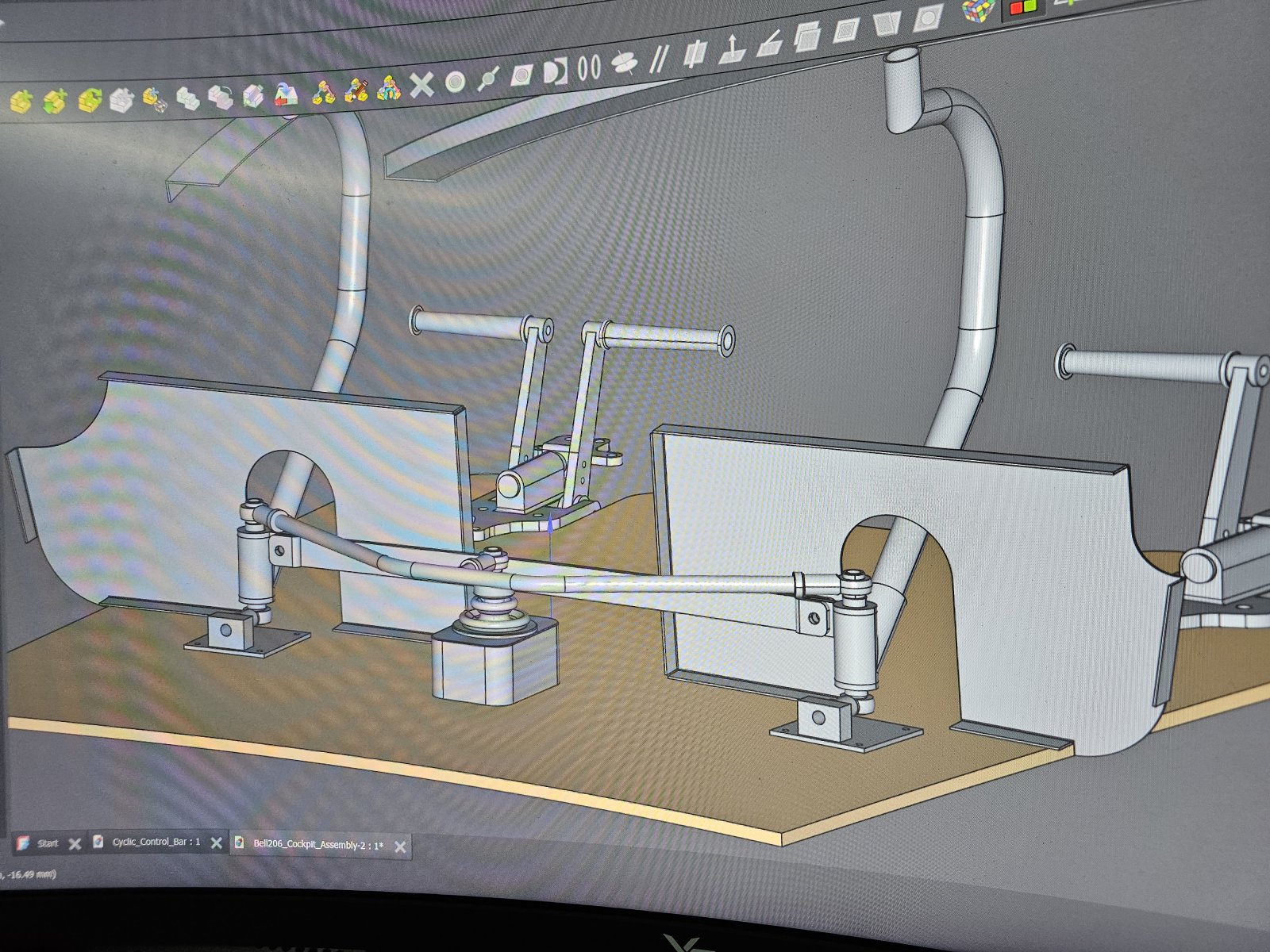Select the stacked planes parallel constraint icon
The width and height of the screenshot is (1270, 952).
pos(807,37)
